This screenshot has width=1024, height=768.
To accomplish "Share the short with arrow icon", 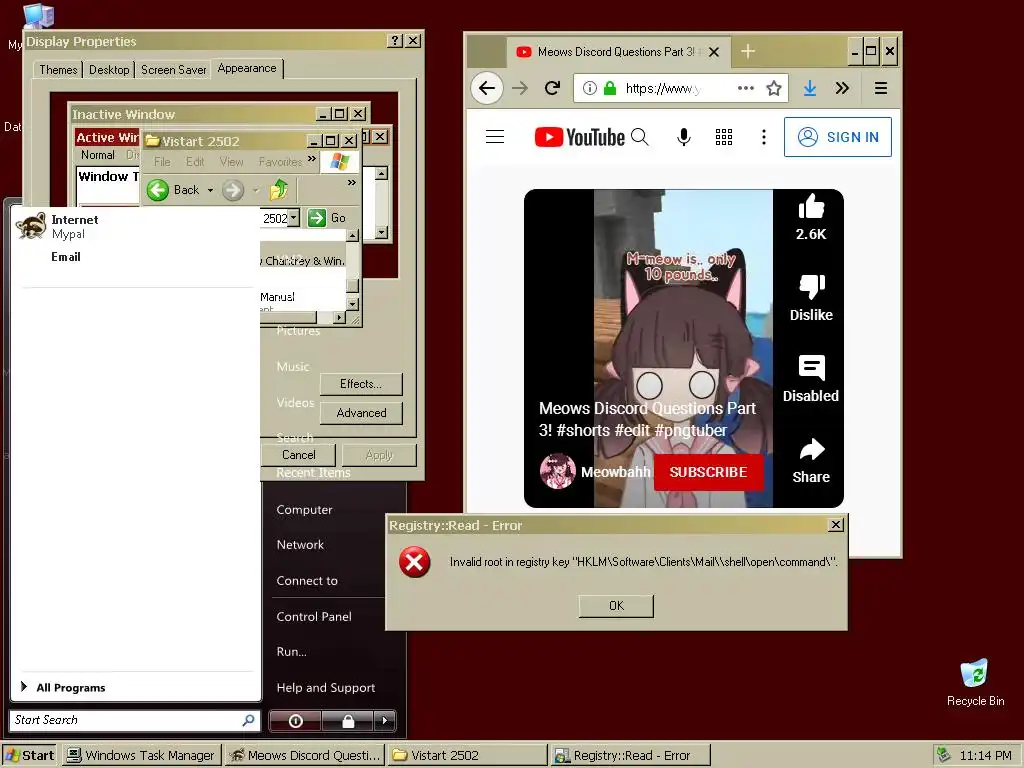I will [811, 449].
